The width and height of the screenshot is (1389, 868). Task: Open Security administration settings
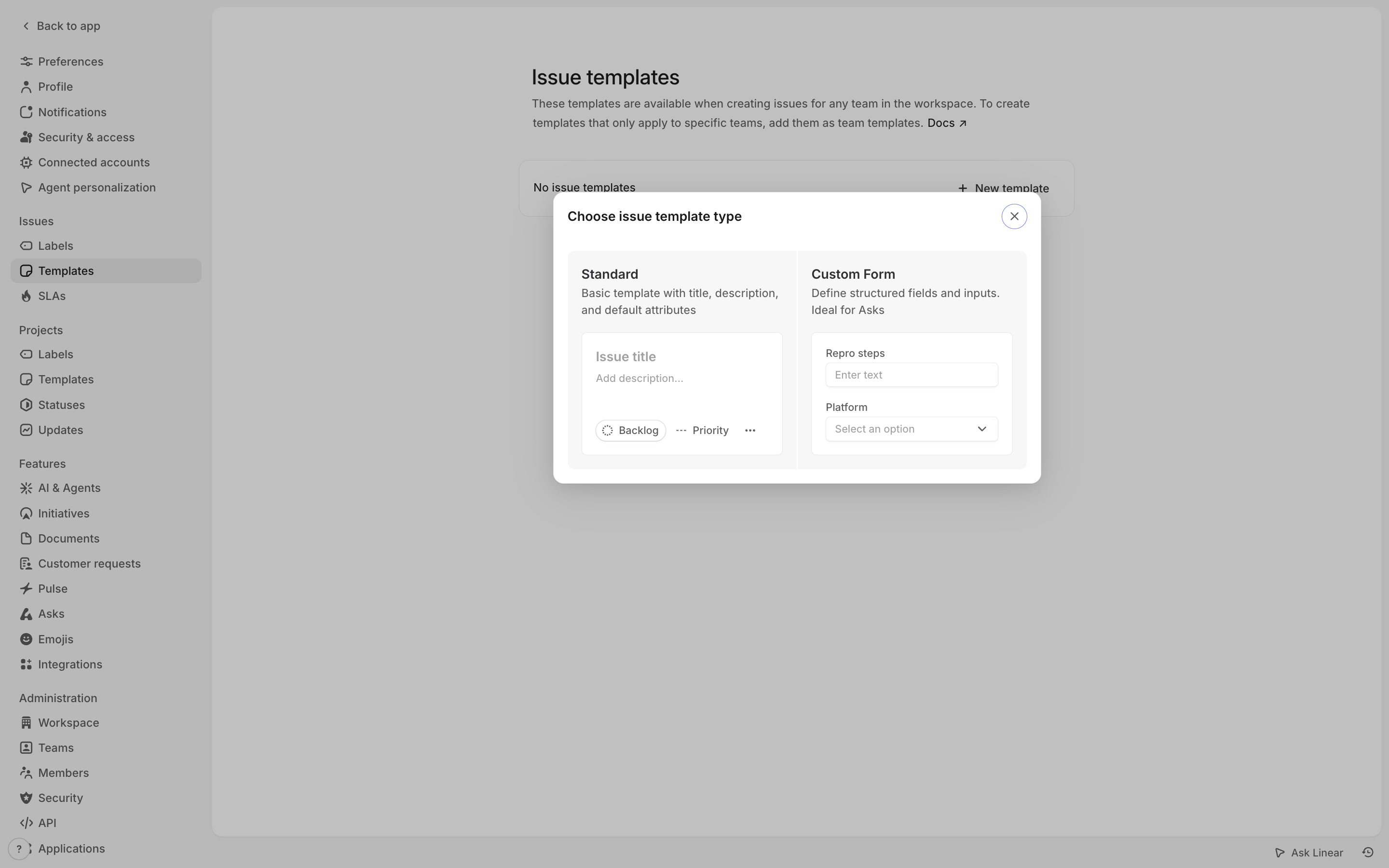(x=106, y=799)
